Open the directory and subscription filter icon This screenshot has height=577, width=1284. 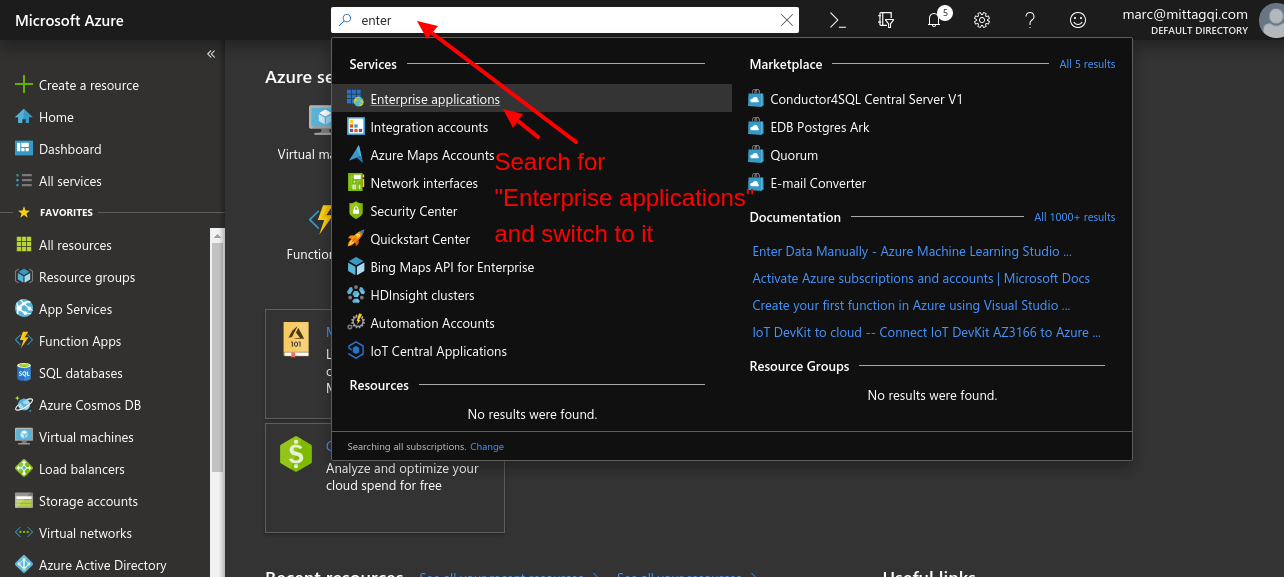click(886, 20)
